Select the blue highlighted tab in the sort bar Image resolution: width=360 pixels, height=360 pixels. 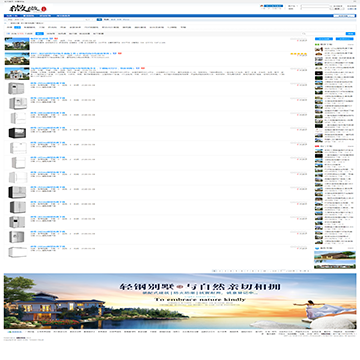coord(39,34)
